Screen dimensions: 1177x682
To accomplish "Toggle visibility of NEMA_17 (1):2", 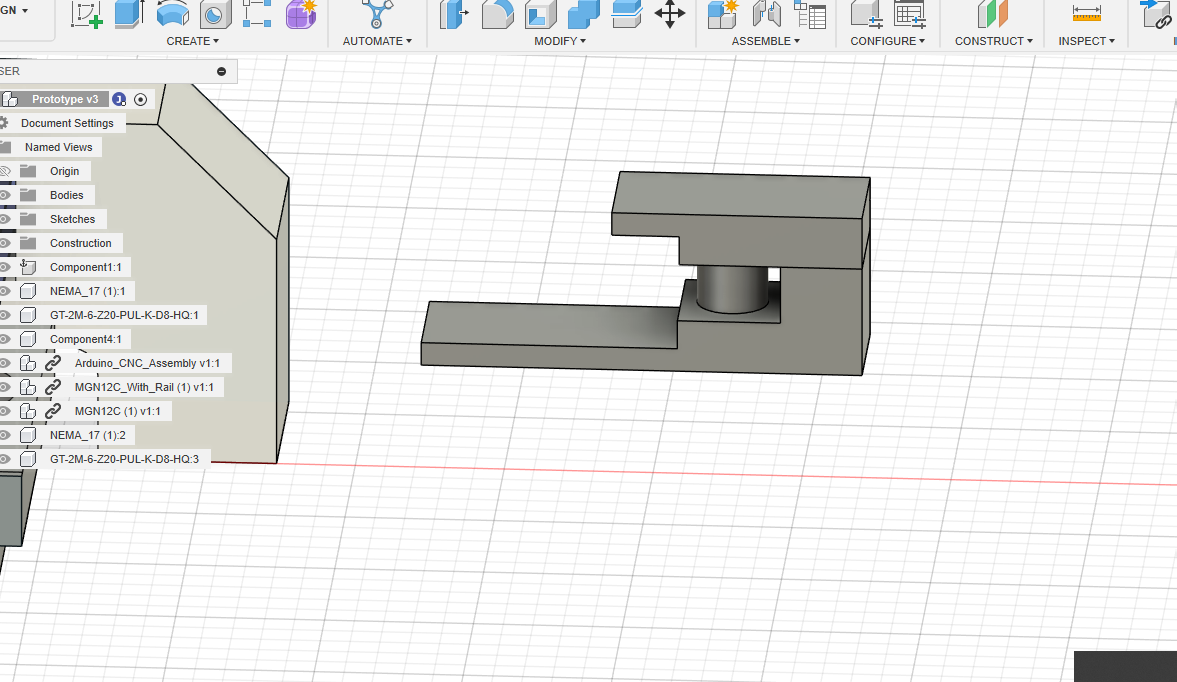I will (x=5, y=435).
